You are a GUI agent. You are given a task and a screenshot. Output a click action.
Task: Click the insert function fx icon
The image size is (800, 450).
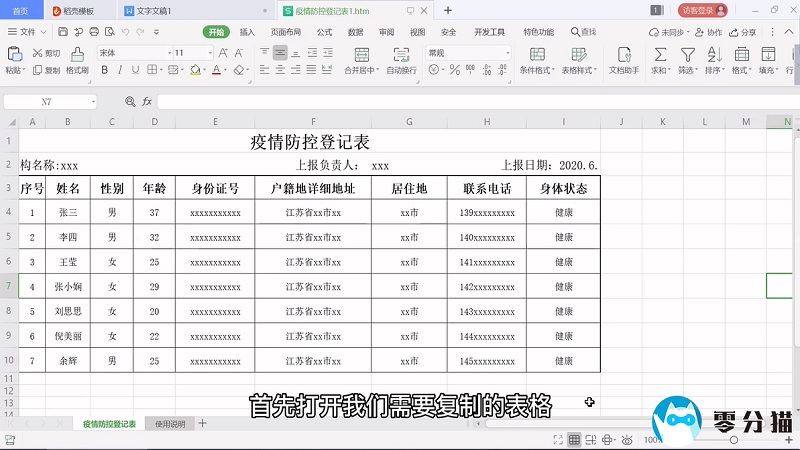[146, 101]
